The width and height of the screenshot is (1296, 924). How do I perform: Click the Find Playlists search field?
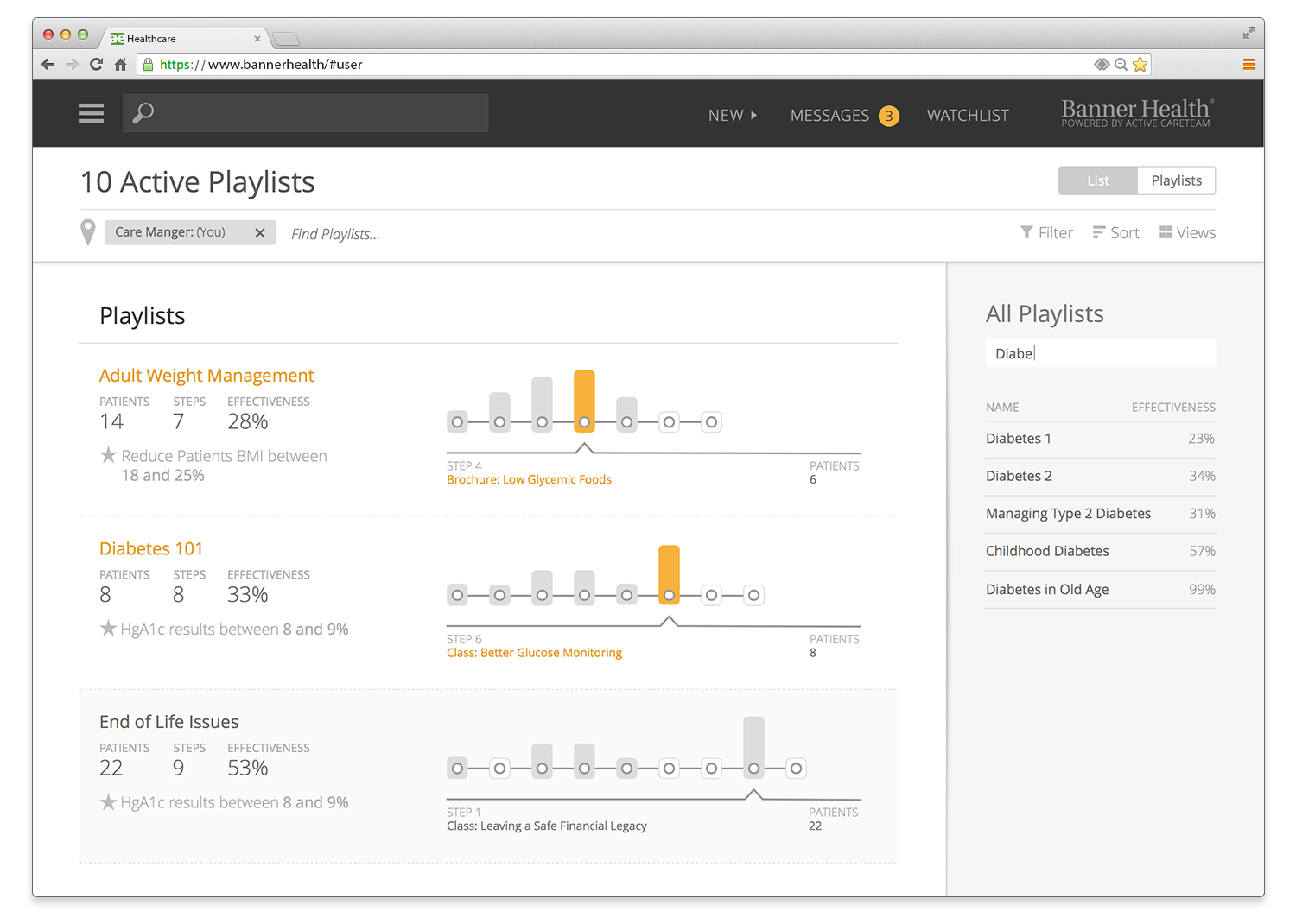335,234
